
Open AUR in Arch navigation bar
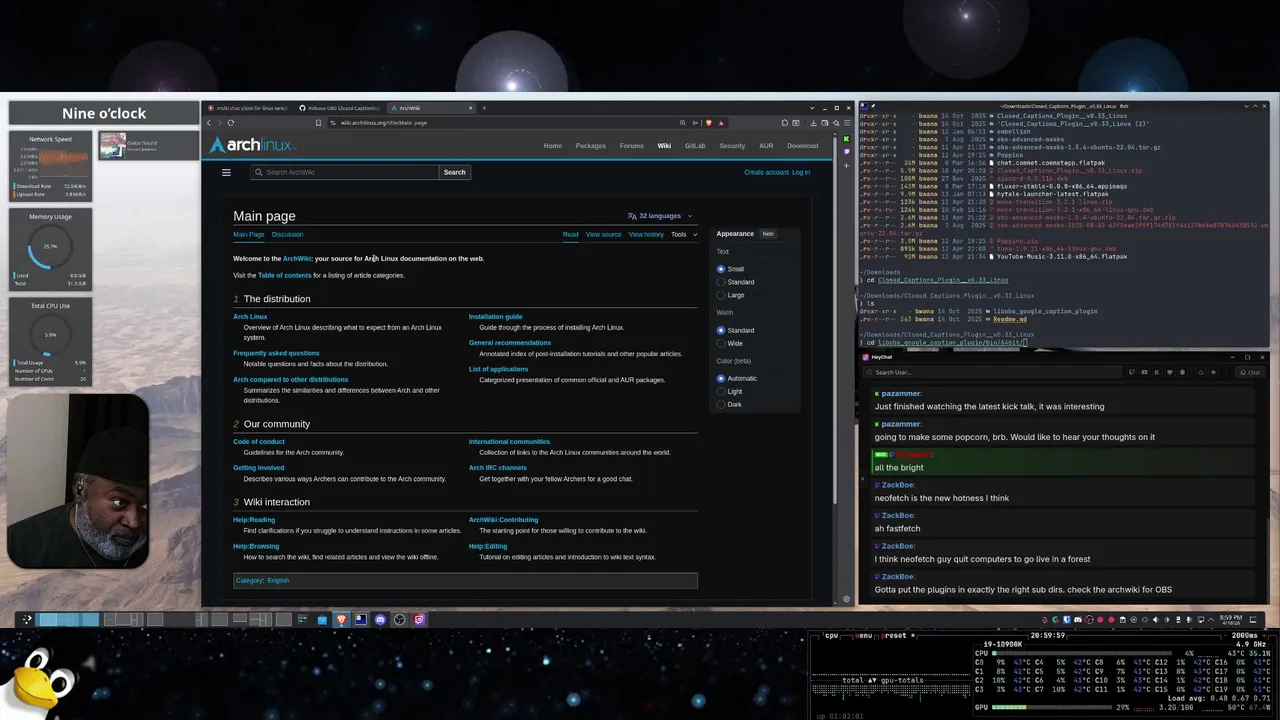[766, 146]
